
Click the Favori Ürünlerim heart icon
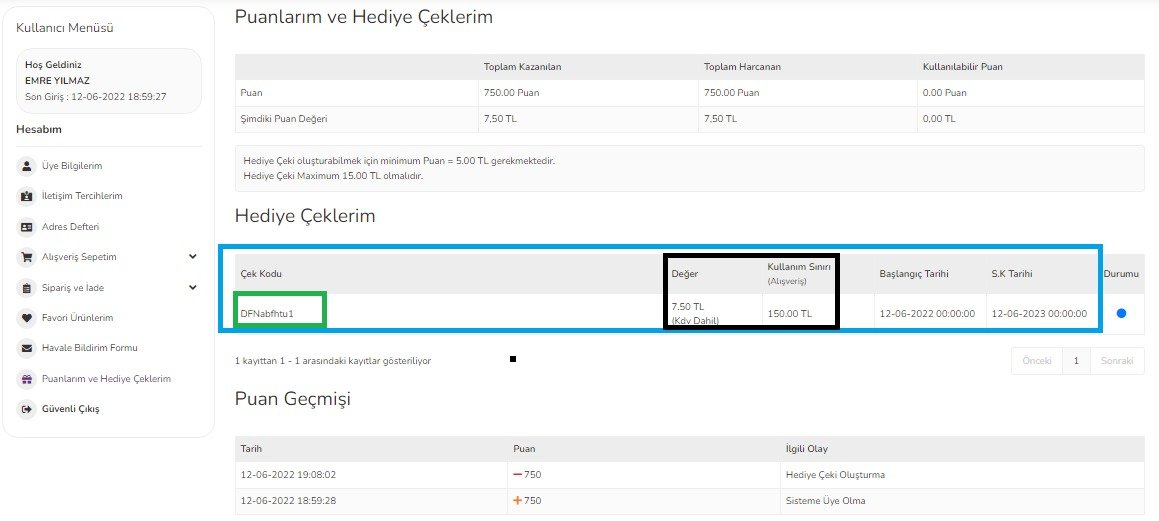tap(27, 318)
